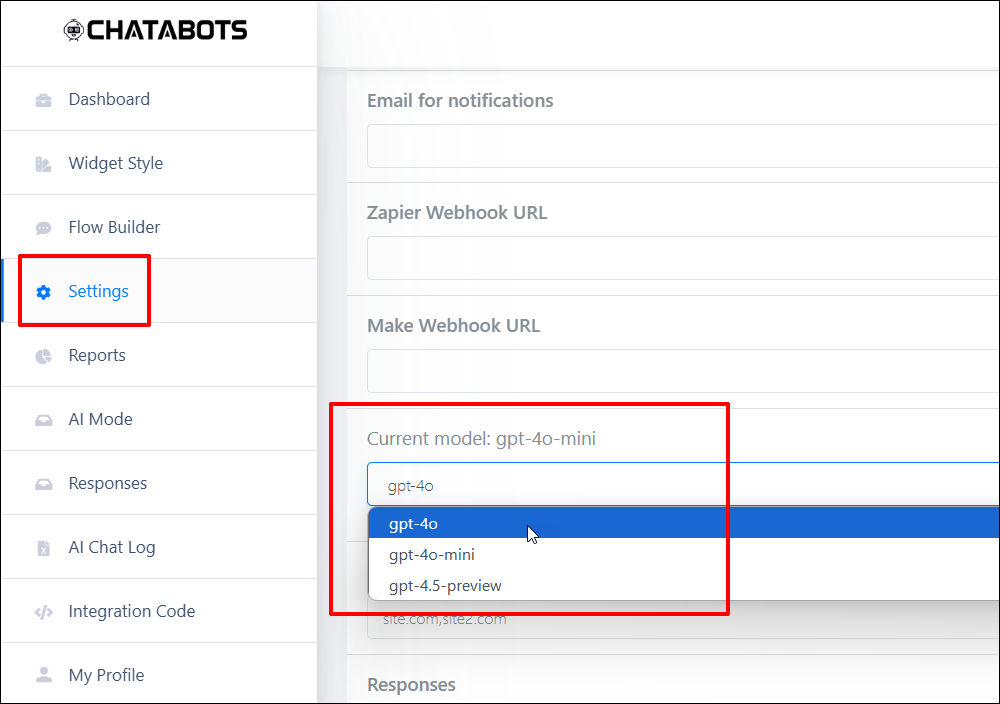Go to the Reports page
The image size is (1000, 704).
tap(97, 355)
